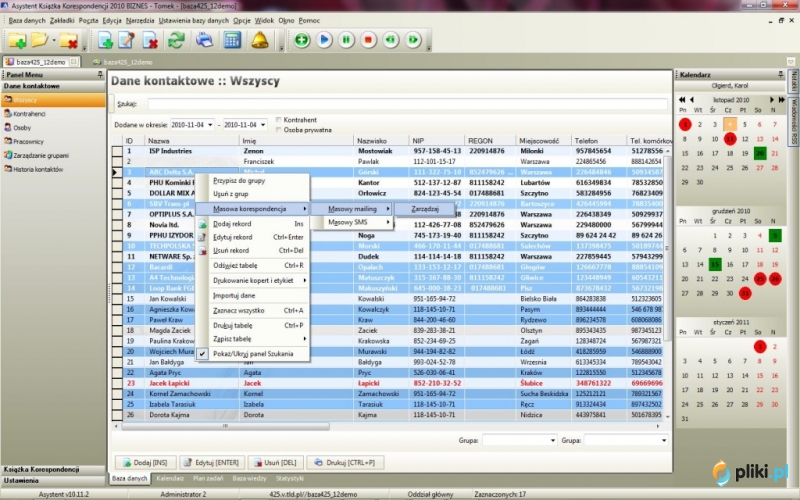This screenshot has height=500, width=800.
Task: Pin the Kalendarz panel pushpin icon
Action: (x=781, y=74)
